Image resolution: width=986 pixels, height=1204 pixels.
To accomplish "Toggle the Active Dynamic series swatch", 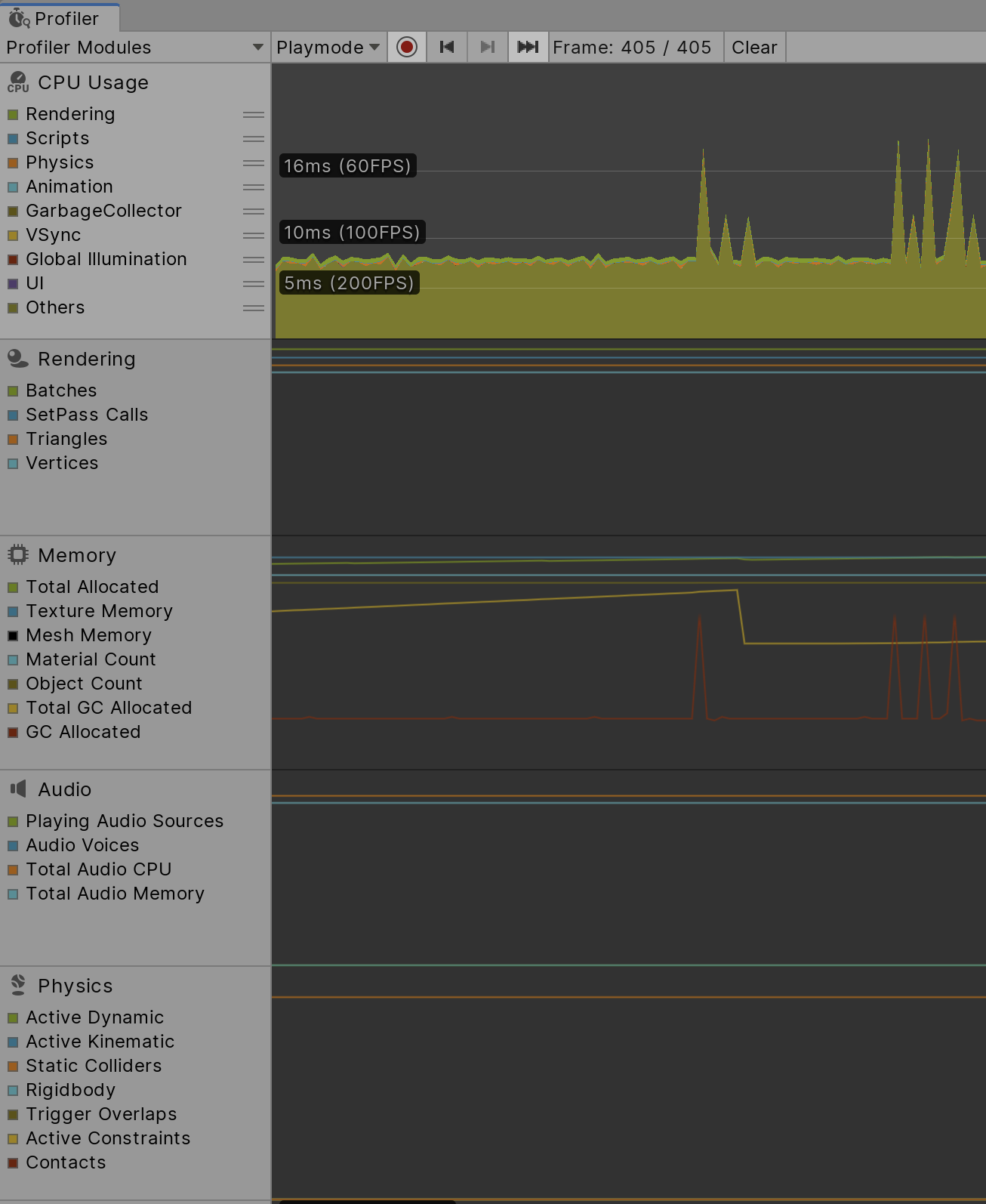I will pyautogui.click(x=13, y=1018).
